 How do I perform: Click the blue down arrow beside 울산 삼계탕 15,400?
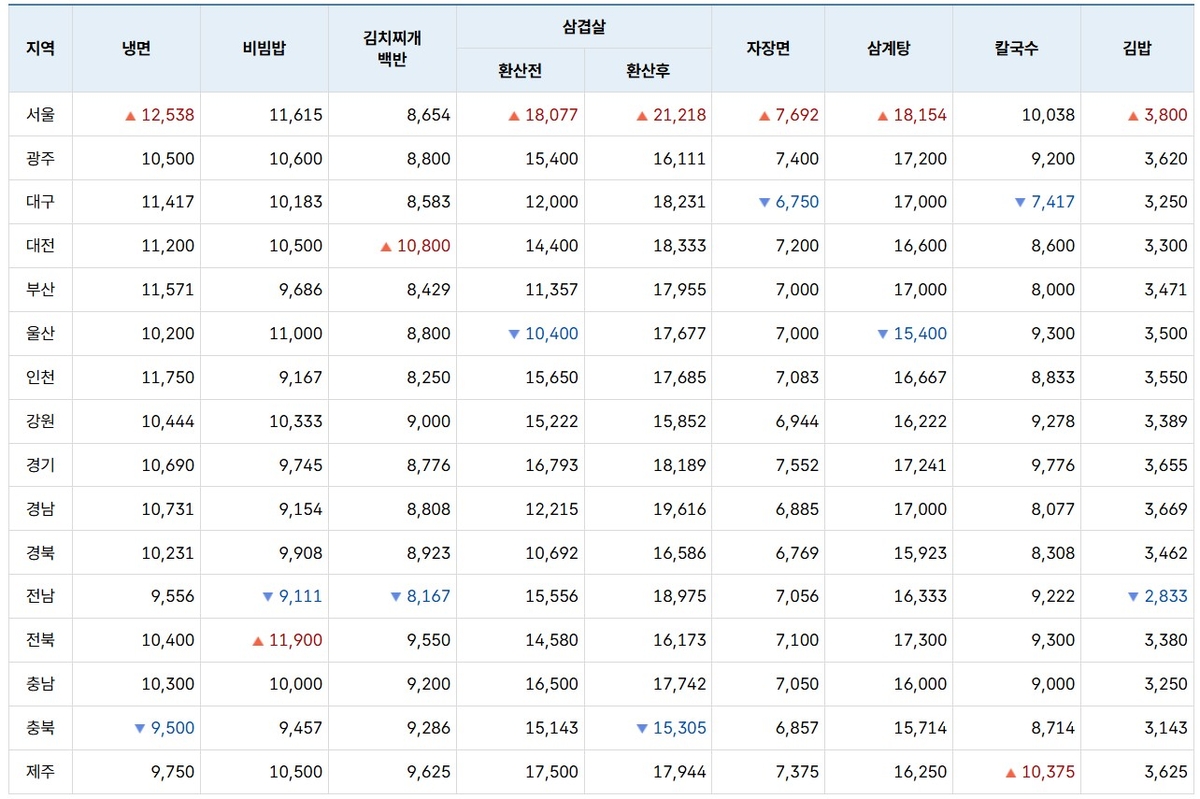tap(882, 334)
